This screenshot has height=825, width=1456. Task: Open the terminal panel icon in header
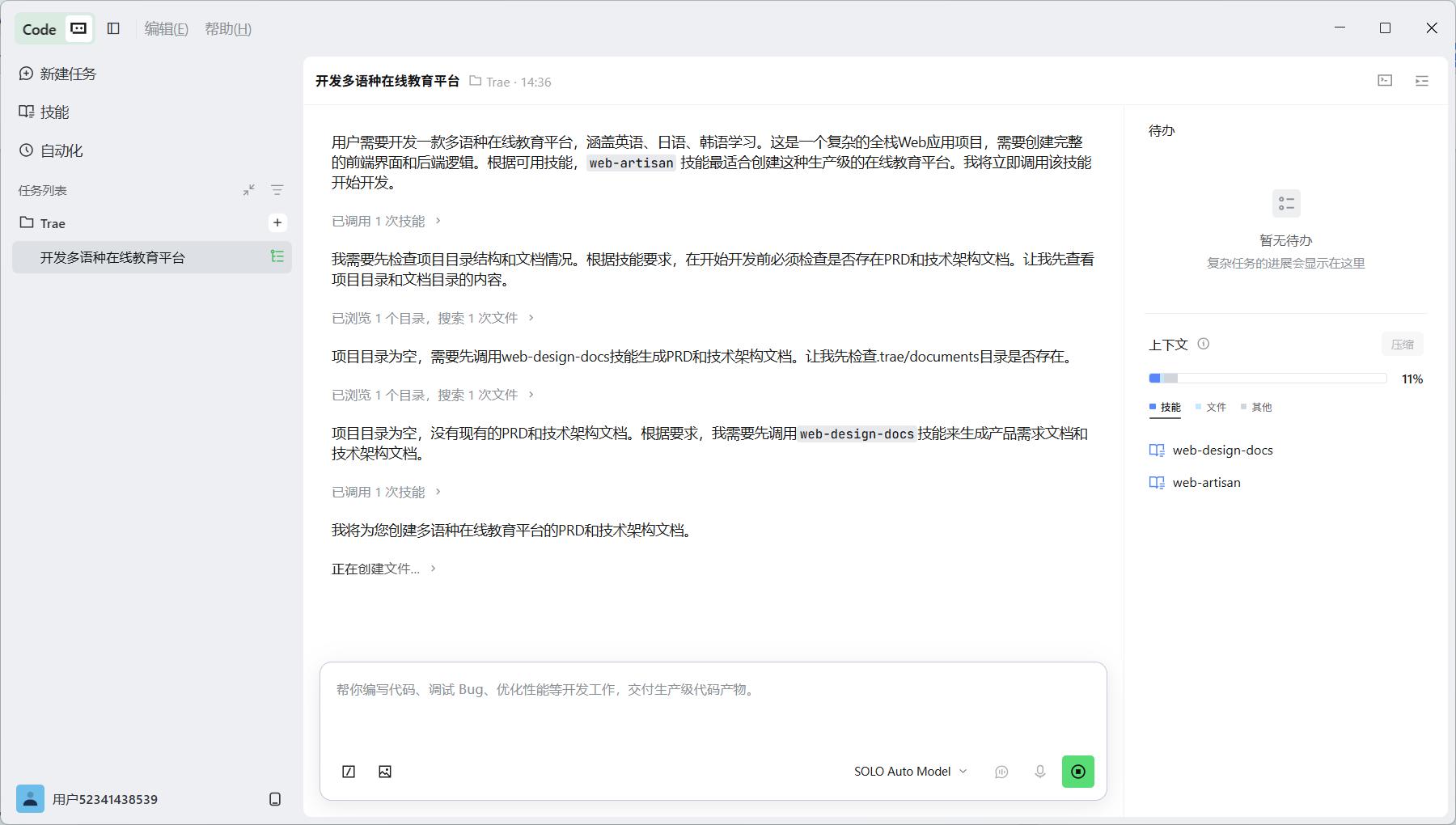coord(1385,81)
